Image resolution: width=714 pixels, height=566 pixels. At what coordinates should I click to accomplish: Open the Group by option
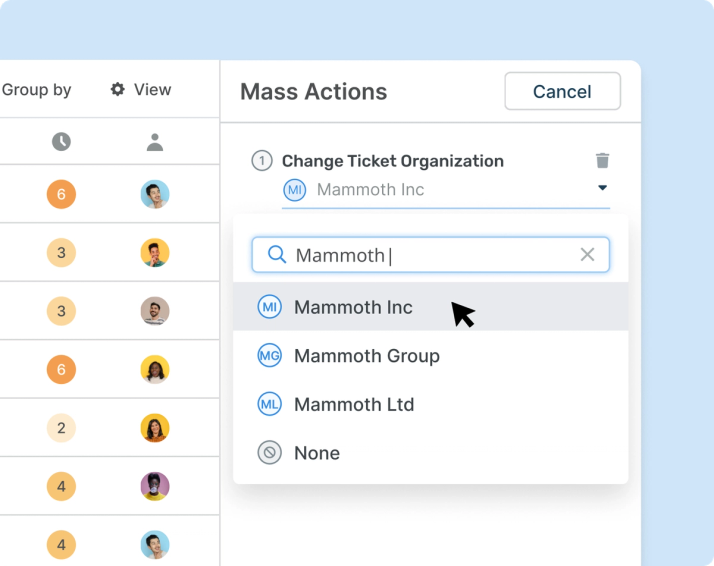(x=36, y=90)
